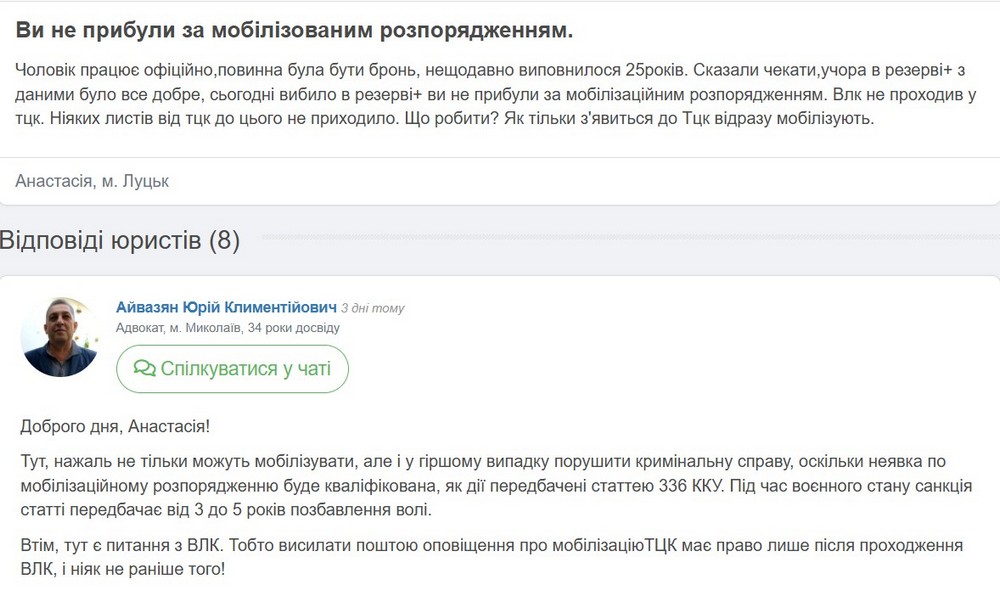The height and width of the screenshot is (608, 1000).
Task: Click the answer count (8) in heading
Action: click(x=224, y=241)
